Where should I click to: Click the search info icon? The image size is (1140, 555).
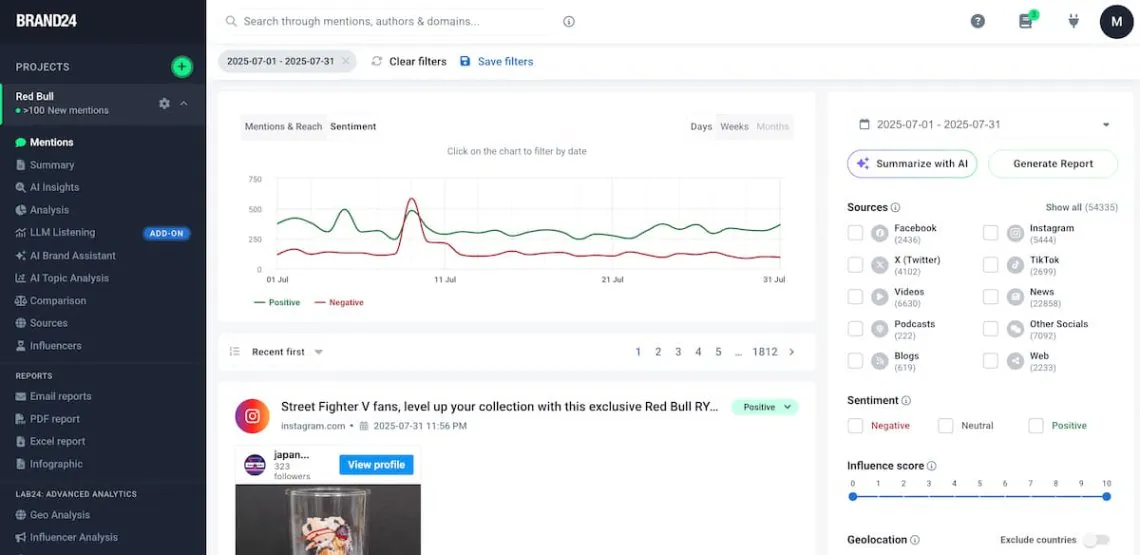569,22
